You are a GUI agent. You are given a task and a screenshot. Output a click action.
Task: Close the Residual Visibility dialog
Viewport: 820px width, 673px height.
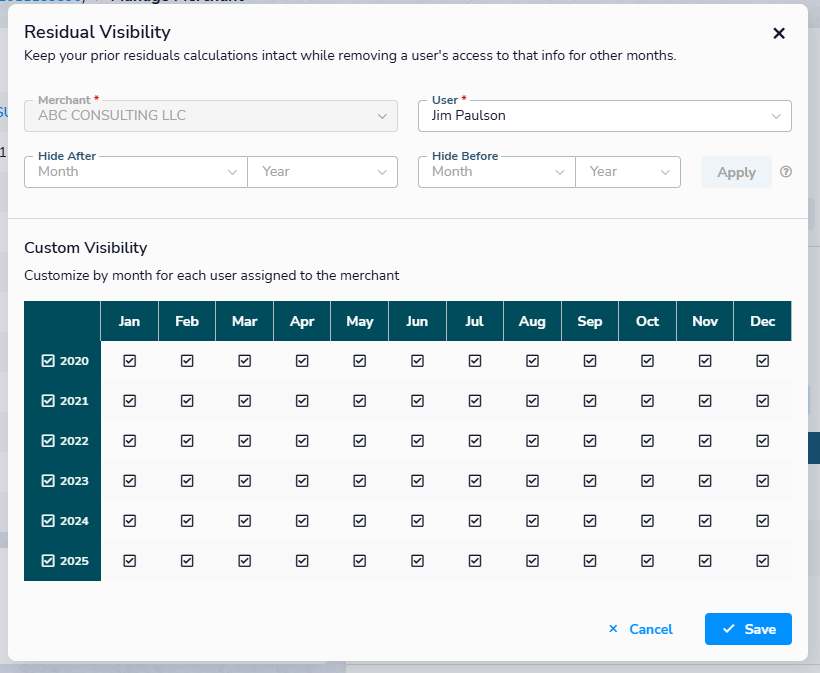[x=779, y=33]
